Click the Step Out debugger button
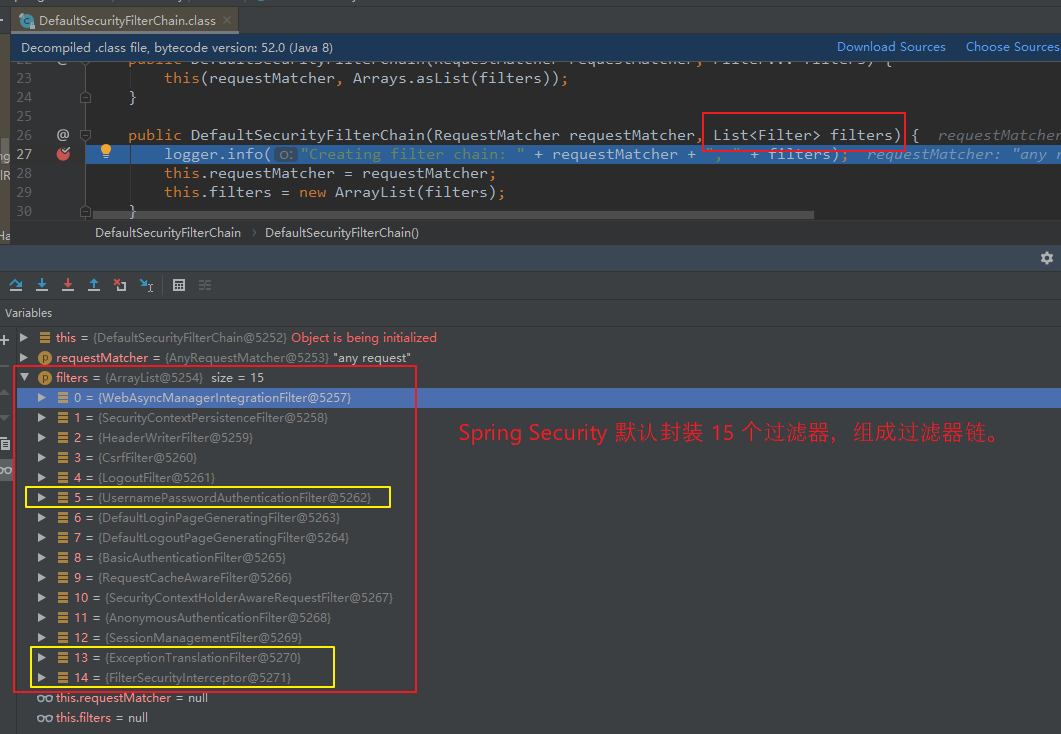This screenshot has height=734, width=1061. click(x=94, y=285)
